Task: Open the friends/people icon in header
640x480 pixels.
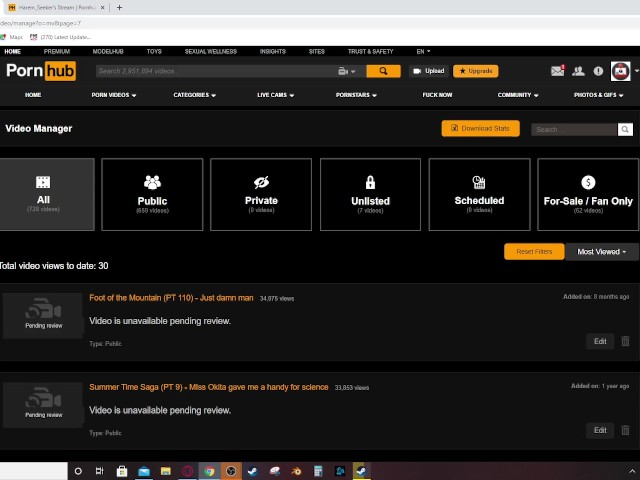Action: 578,71
